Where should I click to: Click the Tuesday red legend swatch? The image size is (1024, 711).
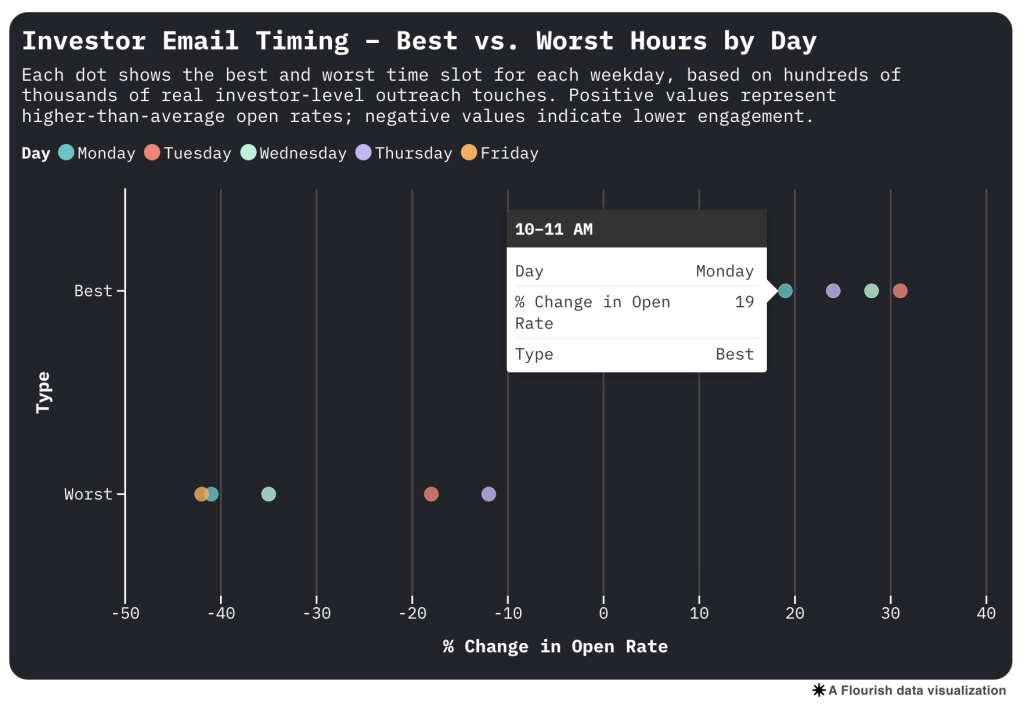point(152,153)
